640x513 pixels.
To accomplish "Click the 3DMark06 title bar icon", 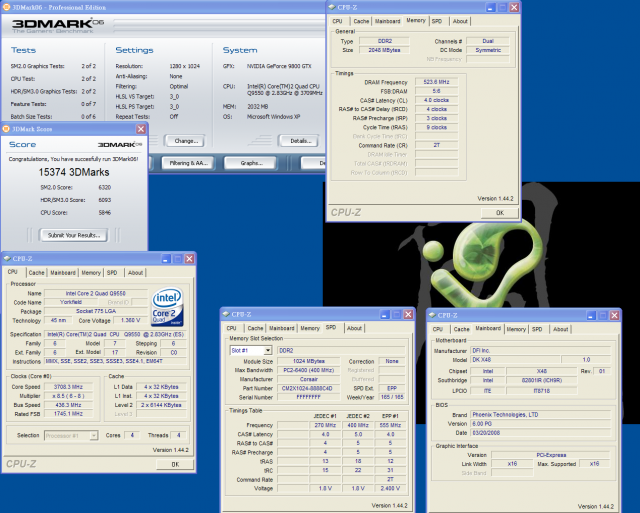I will click(6, 7).
